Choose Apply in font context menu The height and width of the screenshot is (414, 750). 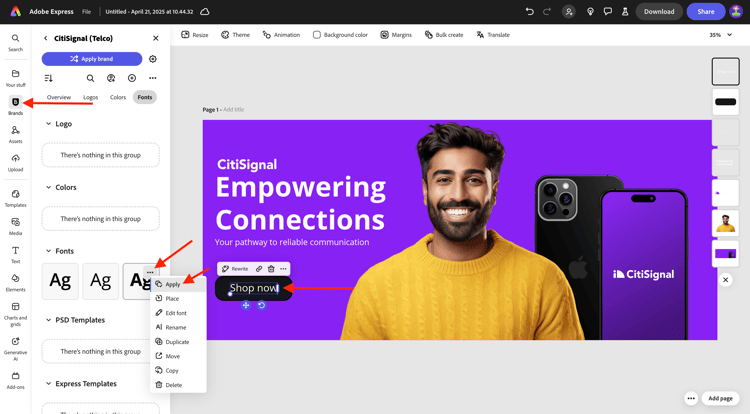point(178,284)
